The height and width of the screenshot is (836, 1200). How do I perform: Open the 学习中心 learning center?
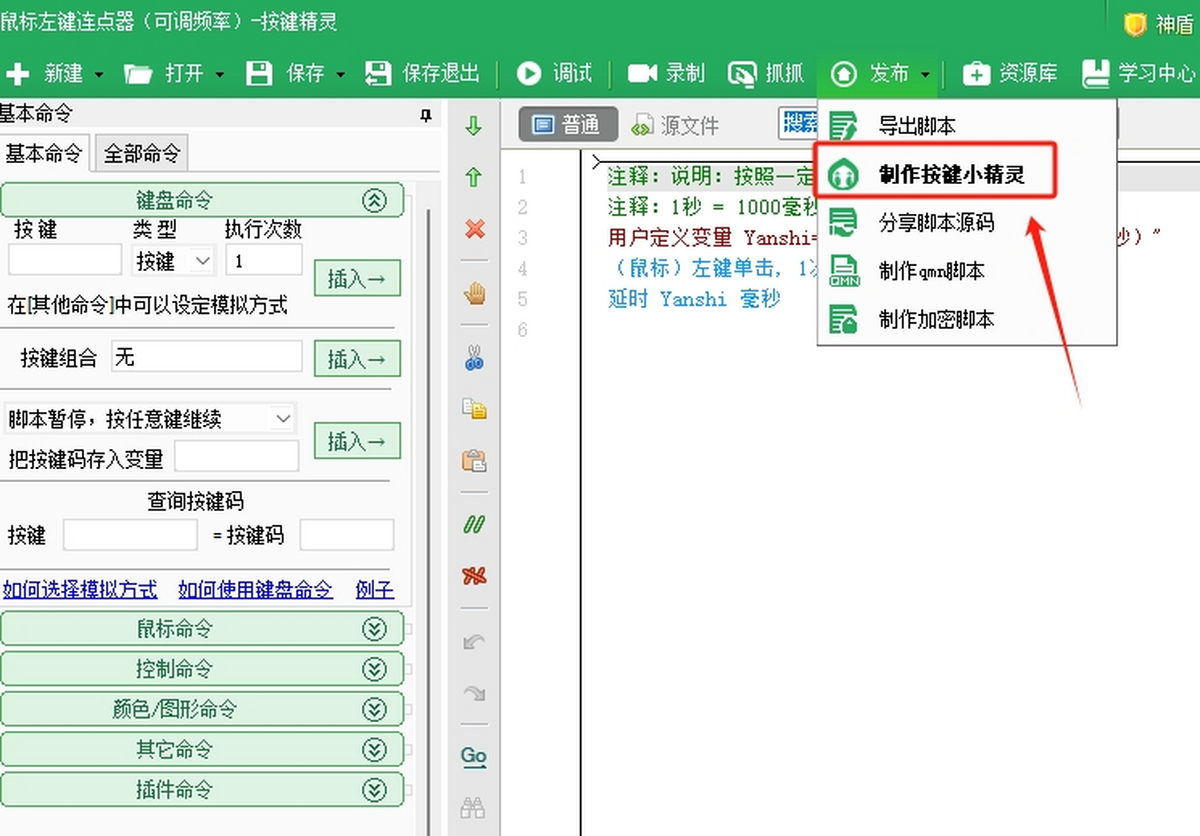pyautogui.click(x=1139, y=73)
